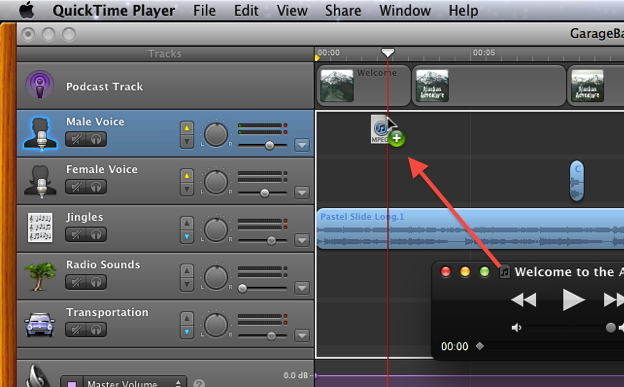624x387 pixels.
Task: Expand automation for Male Voice track
Action: pyautogui.click(x=302, y=145)
